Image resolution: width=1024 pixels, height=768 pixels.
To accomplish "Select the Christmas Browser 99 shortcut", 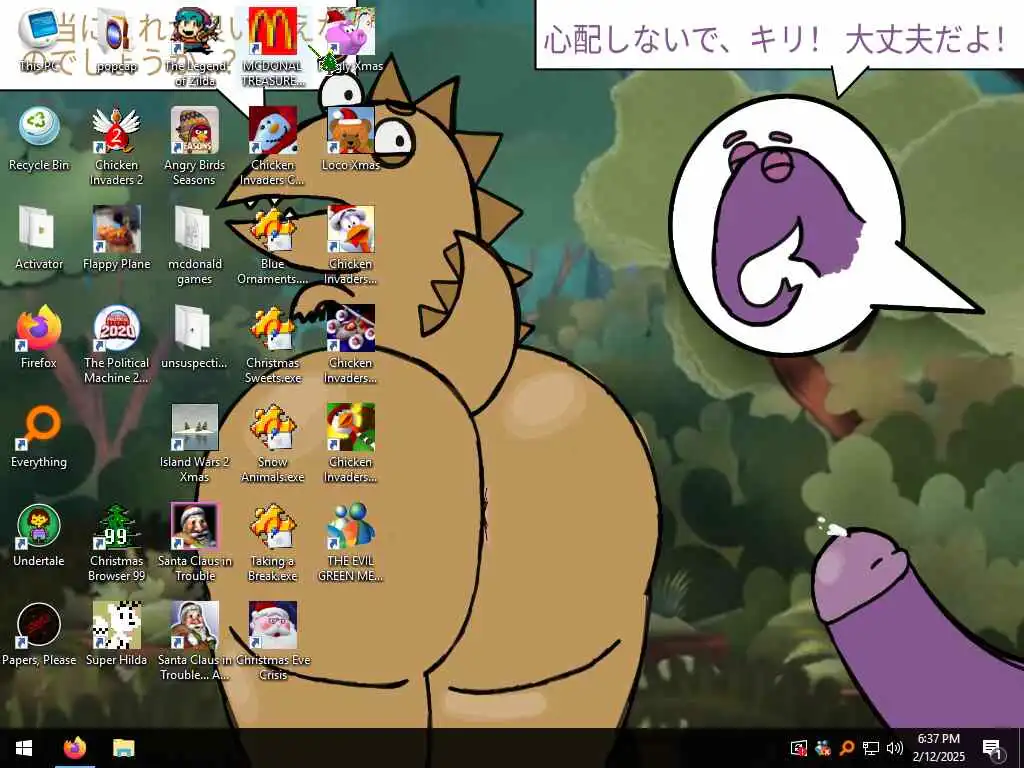I will pyautogui.click(x=116, y=543).
